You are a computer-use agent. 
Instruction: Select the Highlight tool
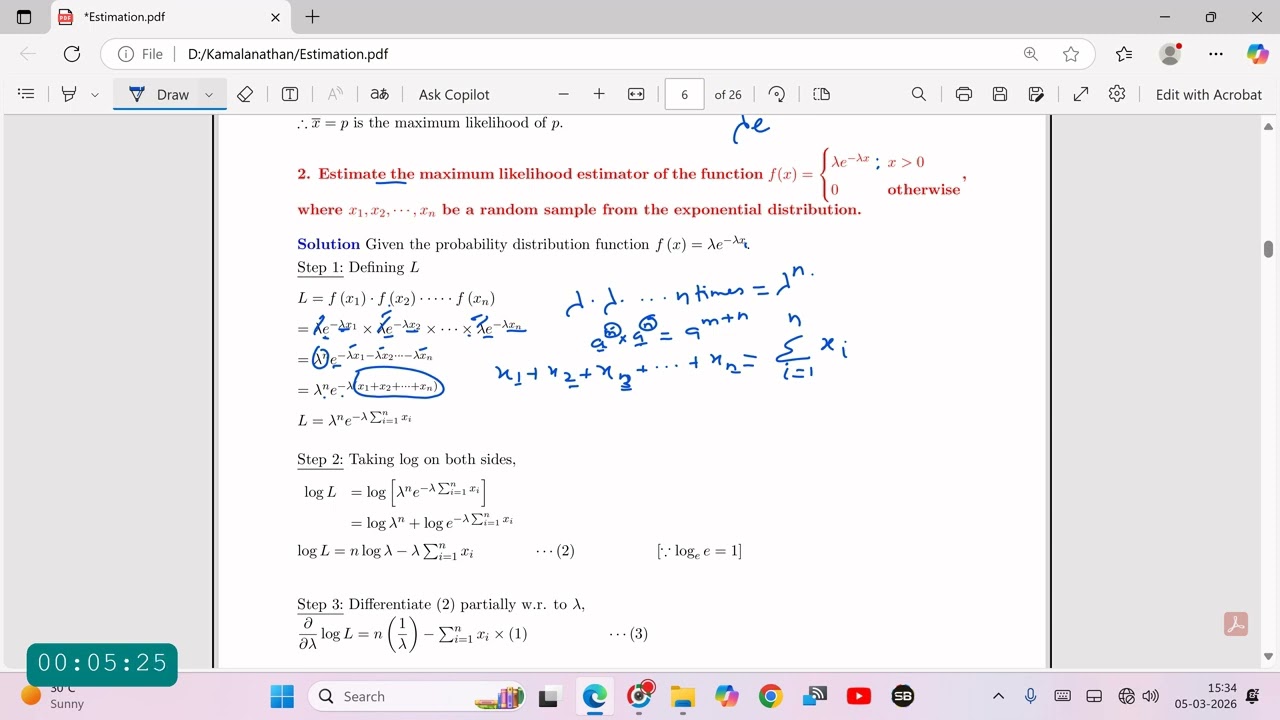click(69, 94)
